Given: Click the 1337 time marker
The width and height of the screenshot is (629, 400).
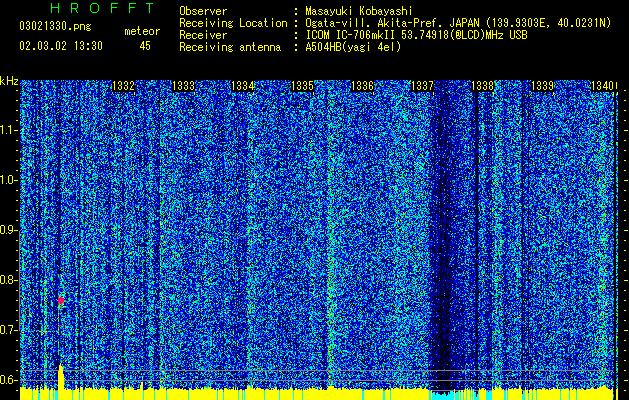Looking at the screenshot, I should click(x=422, y=86).
